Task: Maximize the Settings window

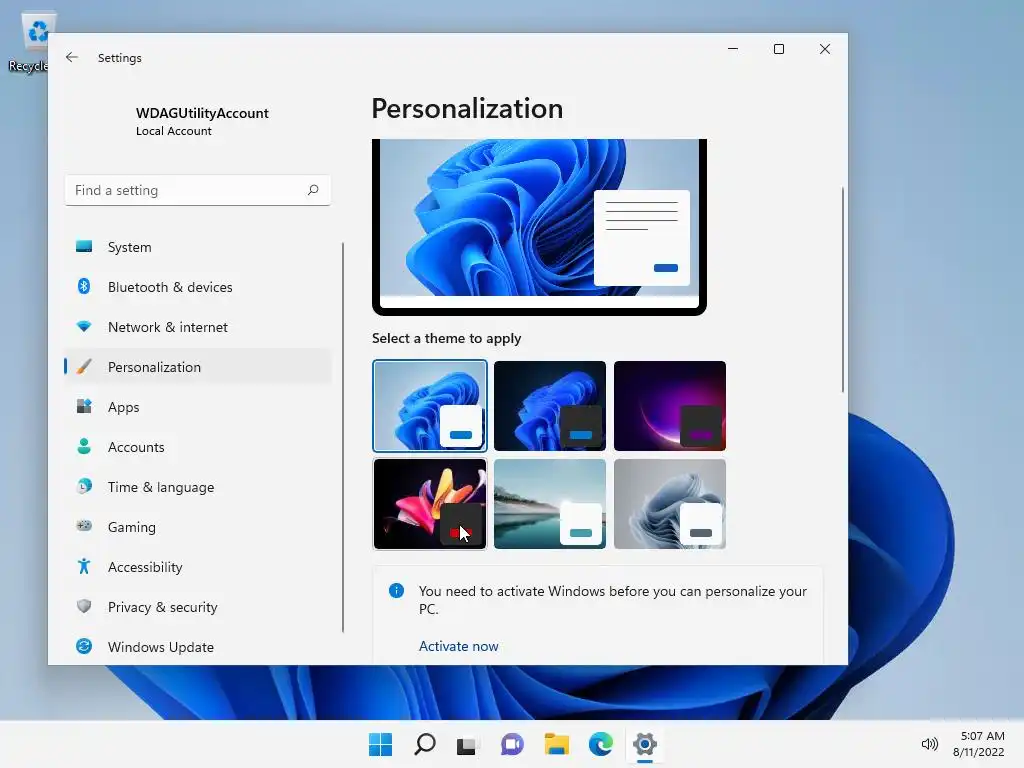Action: [778, 49]
